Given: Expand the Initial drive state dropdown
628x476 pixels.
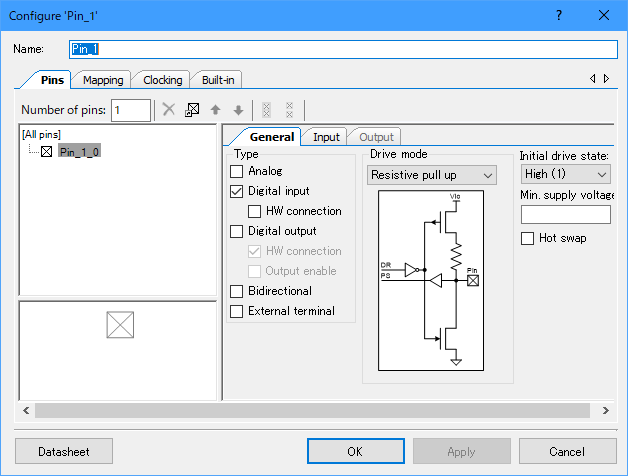Looking at the screenshot, I should (x=565, y=174).
